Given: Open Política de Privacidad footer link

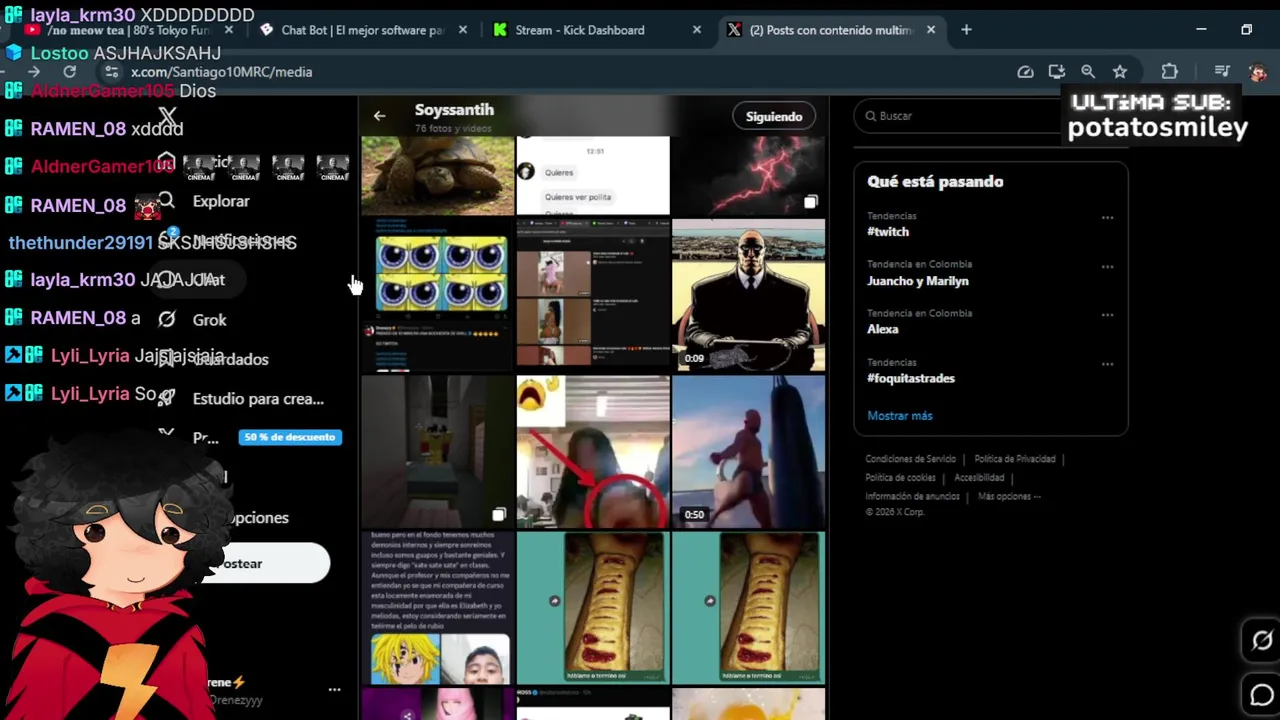Looking at the screenshot, I should pyautogui.click(x=1014, y=459).
